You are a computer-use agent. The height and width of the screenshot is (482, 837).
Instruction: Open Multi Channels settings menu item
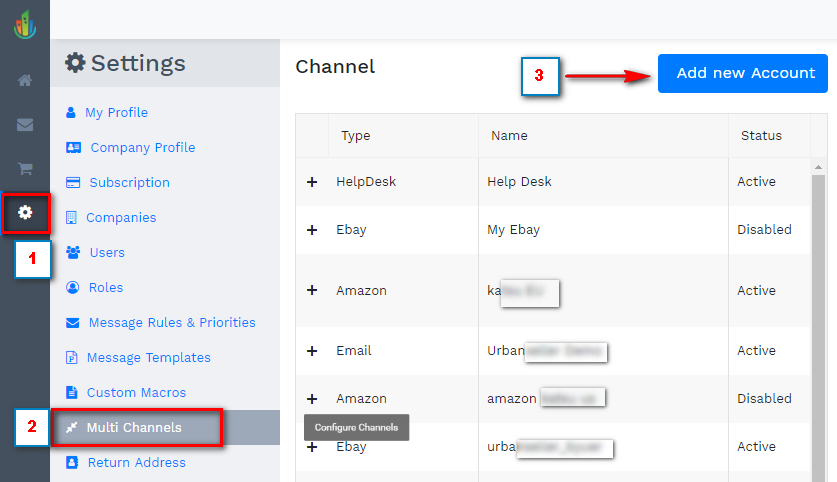coord(134,428)
